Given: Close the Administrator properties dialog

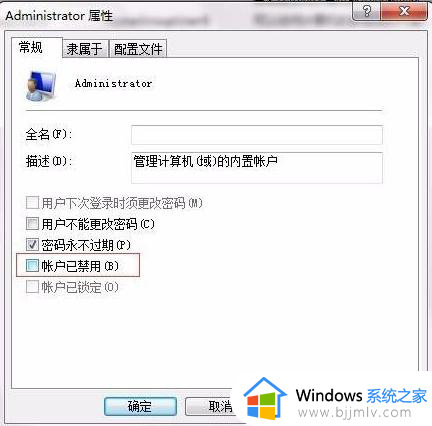Looking at the screenshot, I should click(x=404, y=12).
